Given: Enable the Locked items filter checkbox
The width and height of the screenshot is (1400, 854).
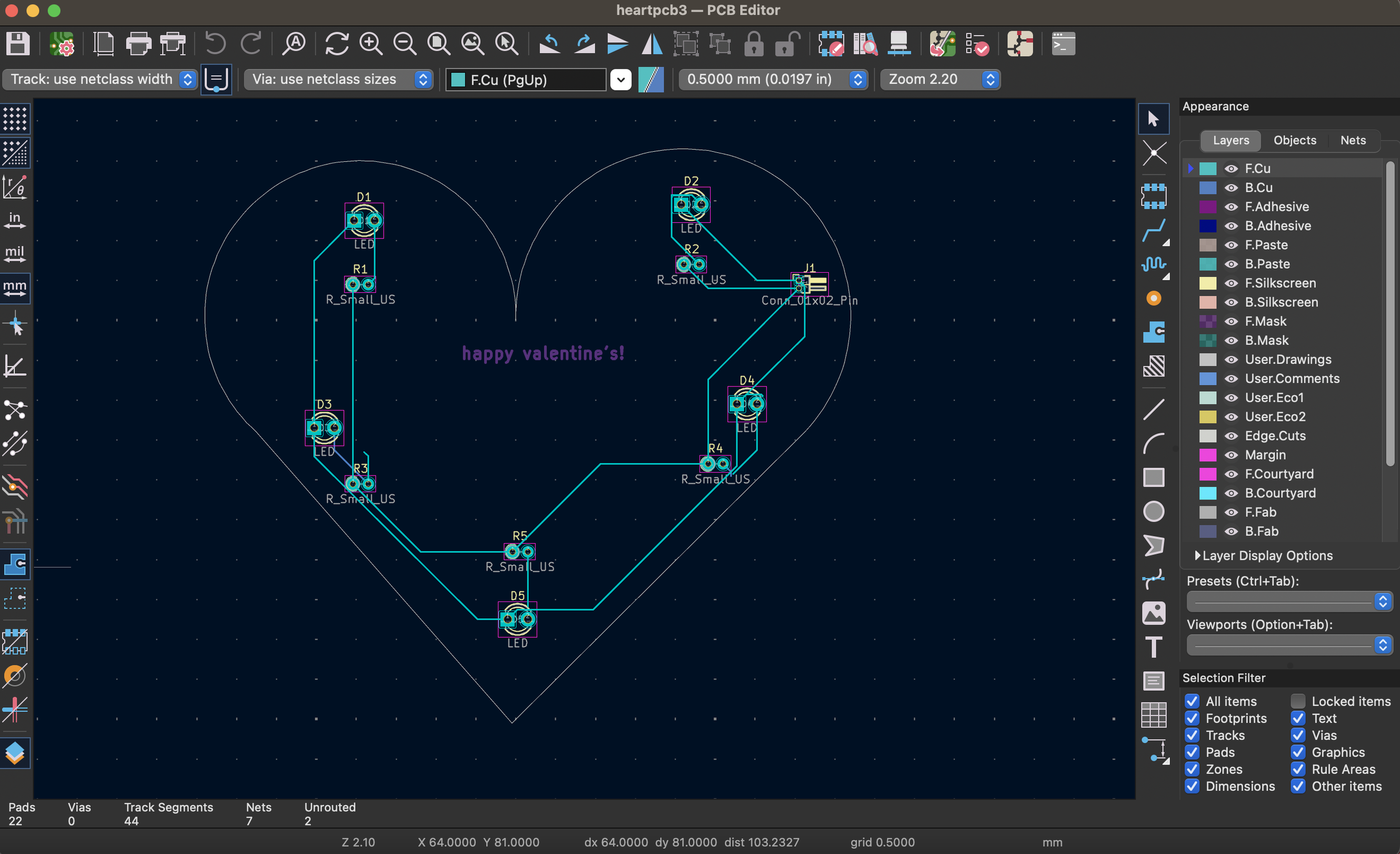Looking at the screenshot, I should click(x=1298, y=701).
